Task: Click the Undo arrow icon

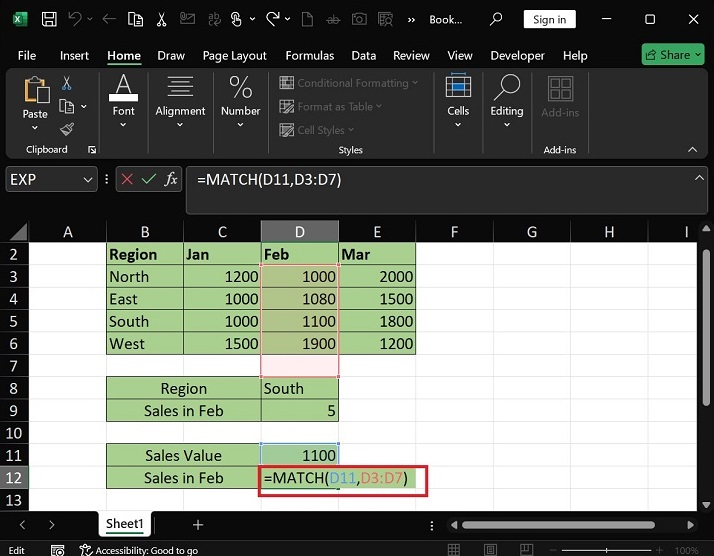Action: pos(75,19)
